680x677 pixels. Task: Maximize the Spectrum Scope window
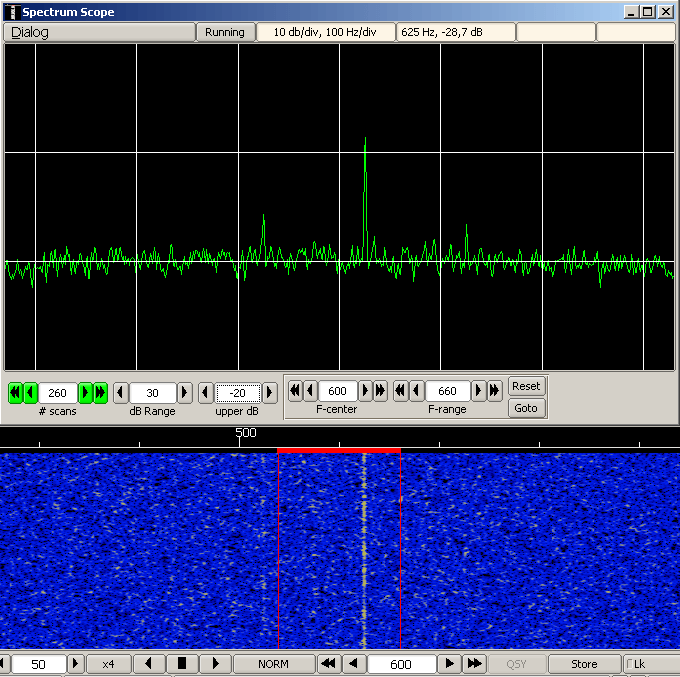point(647,12)
